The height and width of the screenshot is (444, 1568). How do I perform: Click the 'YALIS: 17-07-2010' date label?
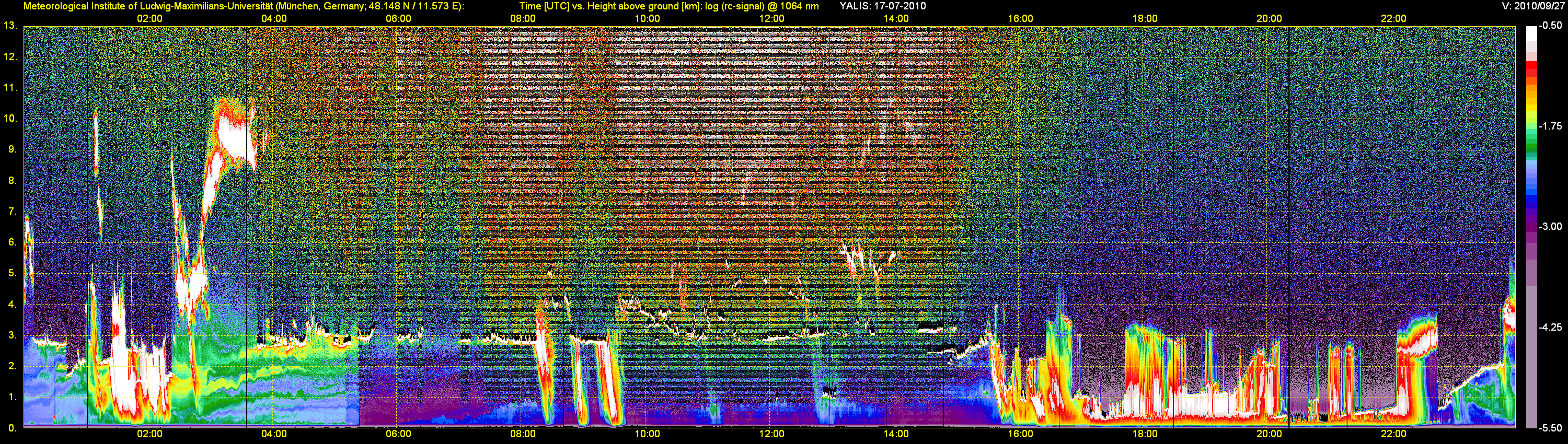coord(883,6)
